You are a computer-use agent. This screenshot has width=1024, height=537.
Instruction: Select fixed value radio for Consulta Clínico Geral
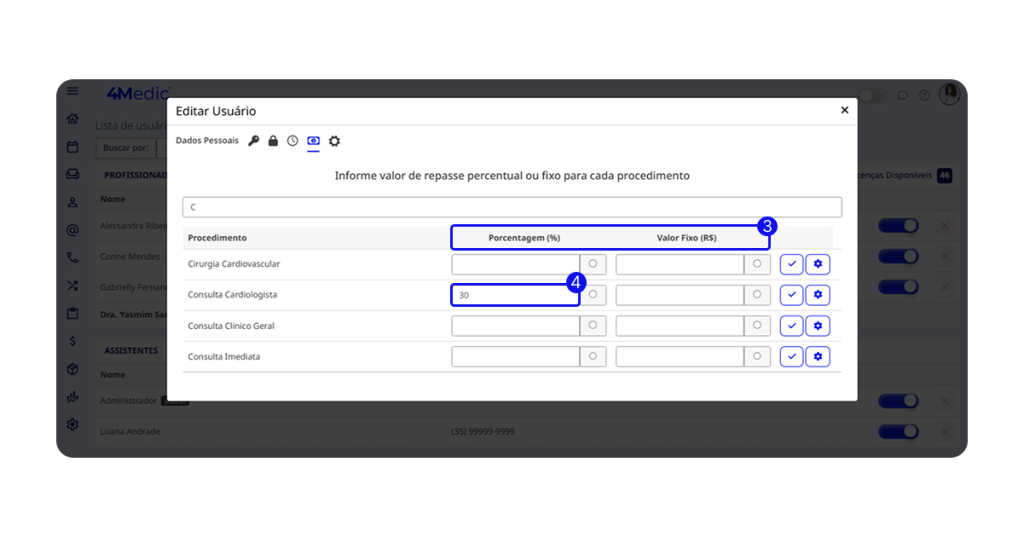click(x=757, y=326)
